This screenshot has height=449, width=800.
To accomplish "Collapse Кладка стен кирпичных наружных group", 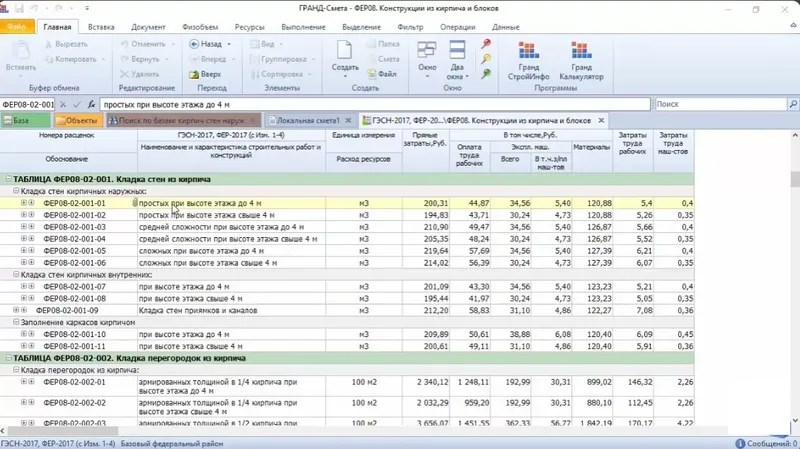I will [16, 191].
